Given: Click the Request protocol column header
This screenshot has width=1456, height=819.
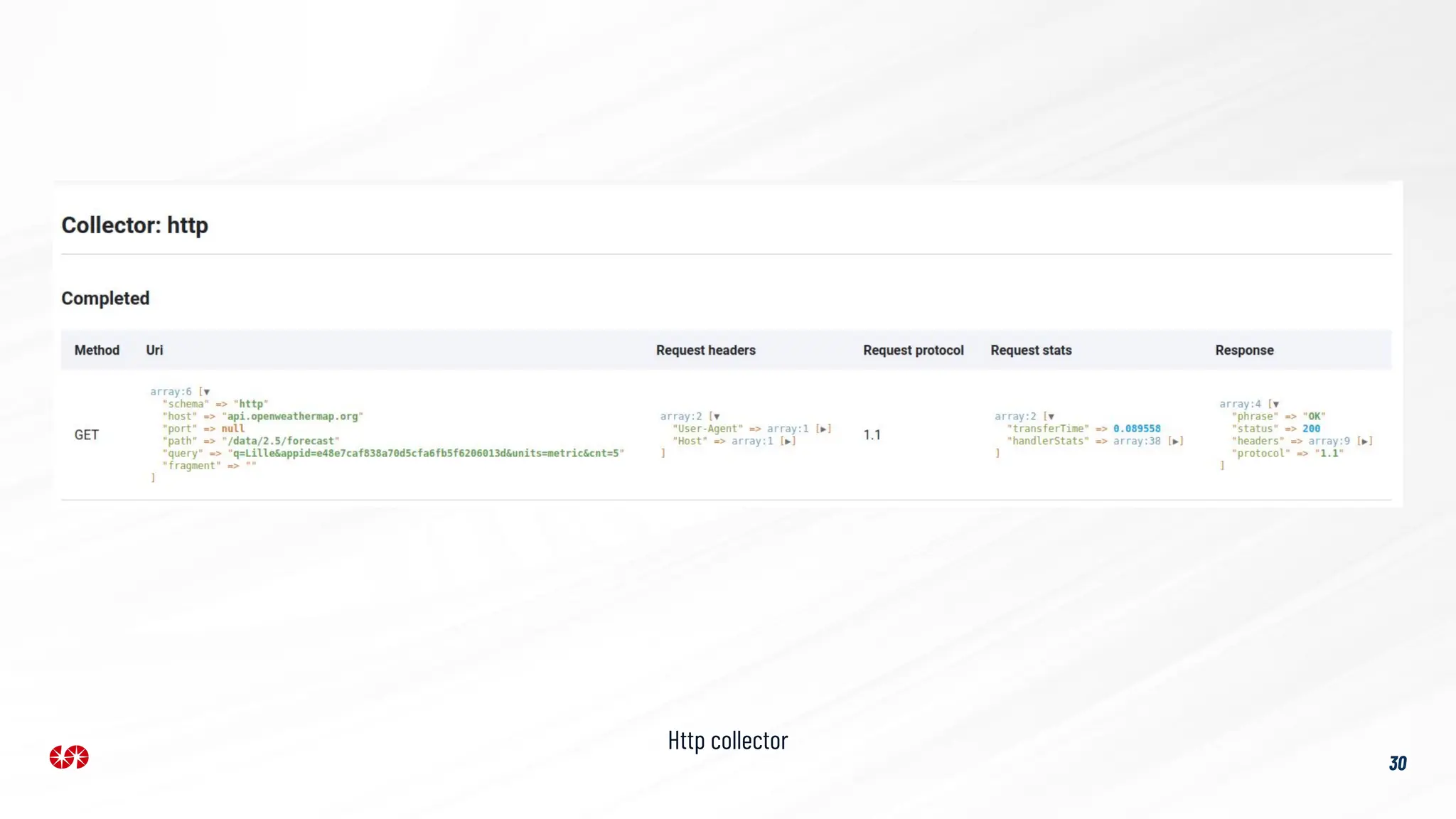Looking at the screenshot, I should (x=913, y=350).
